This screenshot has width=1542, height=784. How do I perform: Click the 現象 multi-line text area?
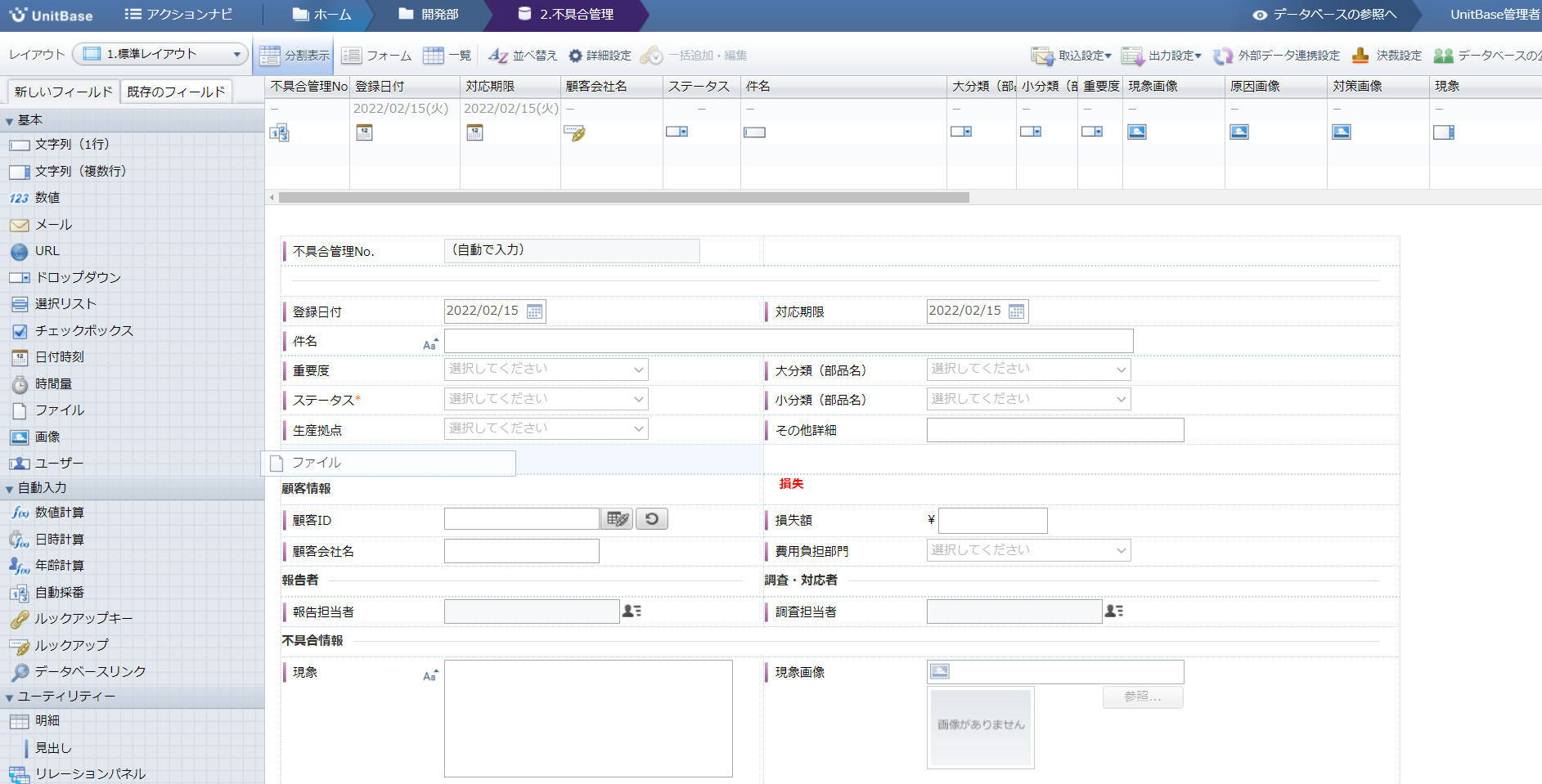[588, 718]
